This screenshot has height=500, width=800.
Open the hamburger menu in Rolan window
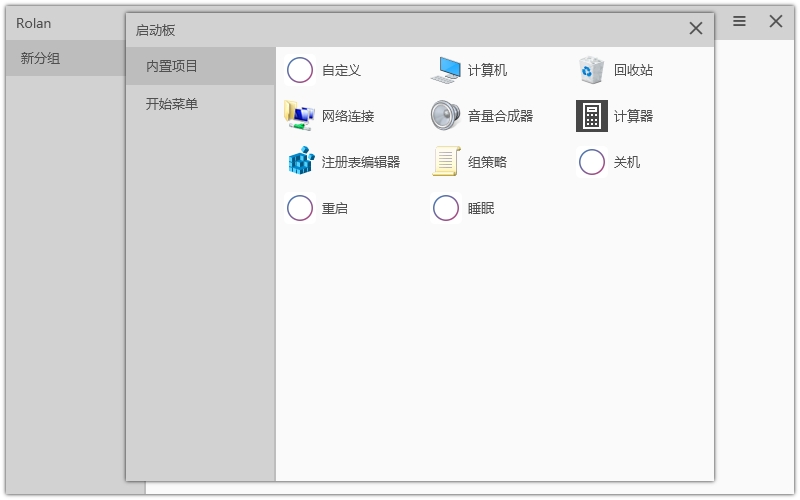point(740,21)
